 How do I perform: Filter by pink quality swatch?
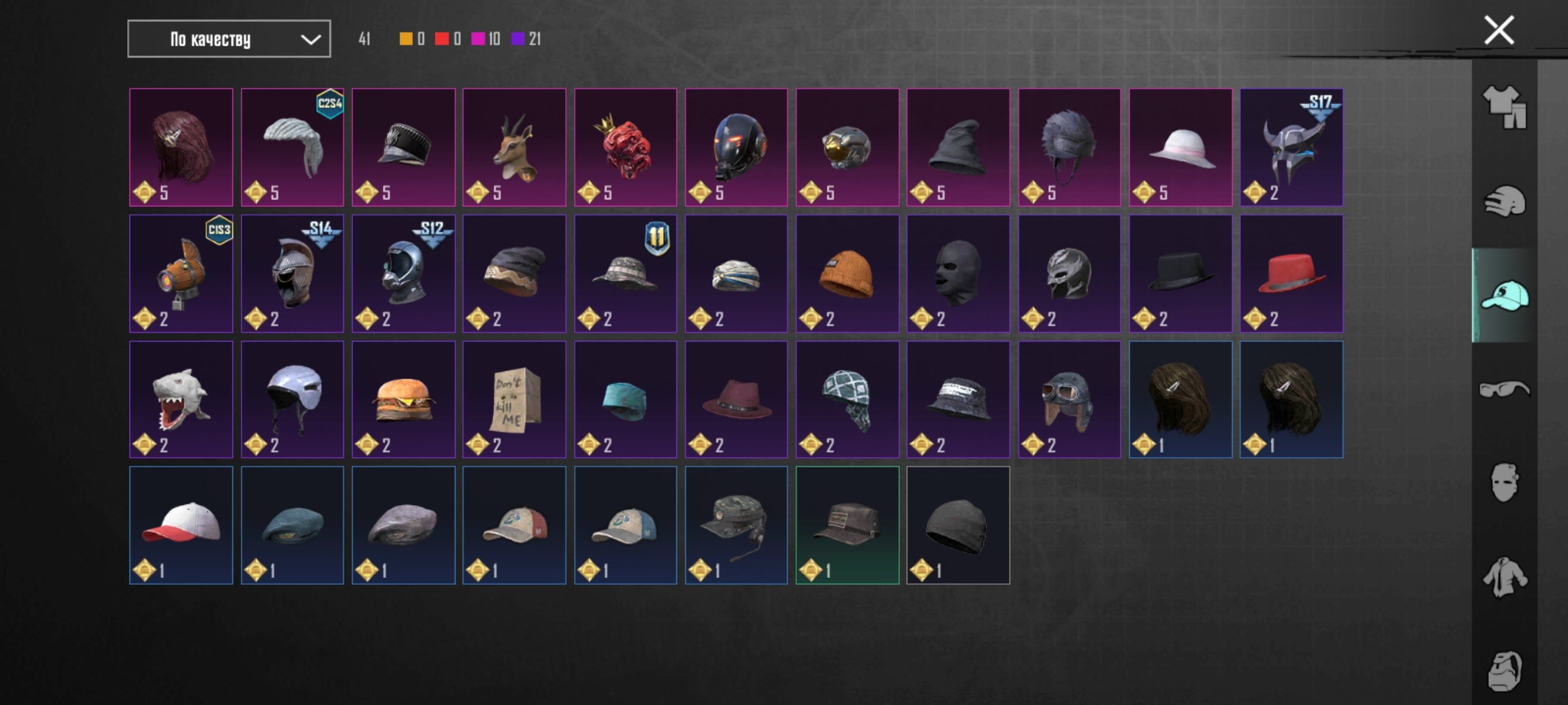(x=478, y=39)
